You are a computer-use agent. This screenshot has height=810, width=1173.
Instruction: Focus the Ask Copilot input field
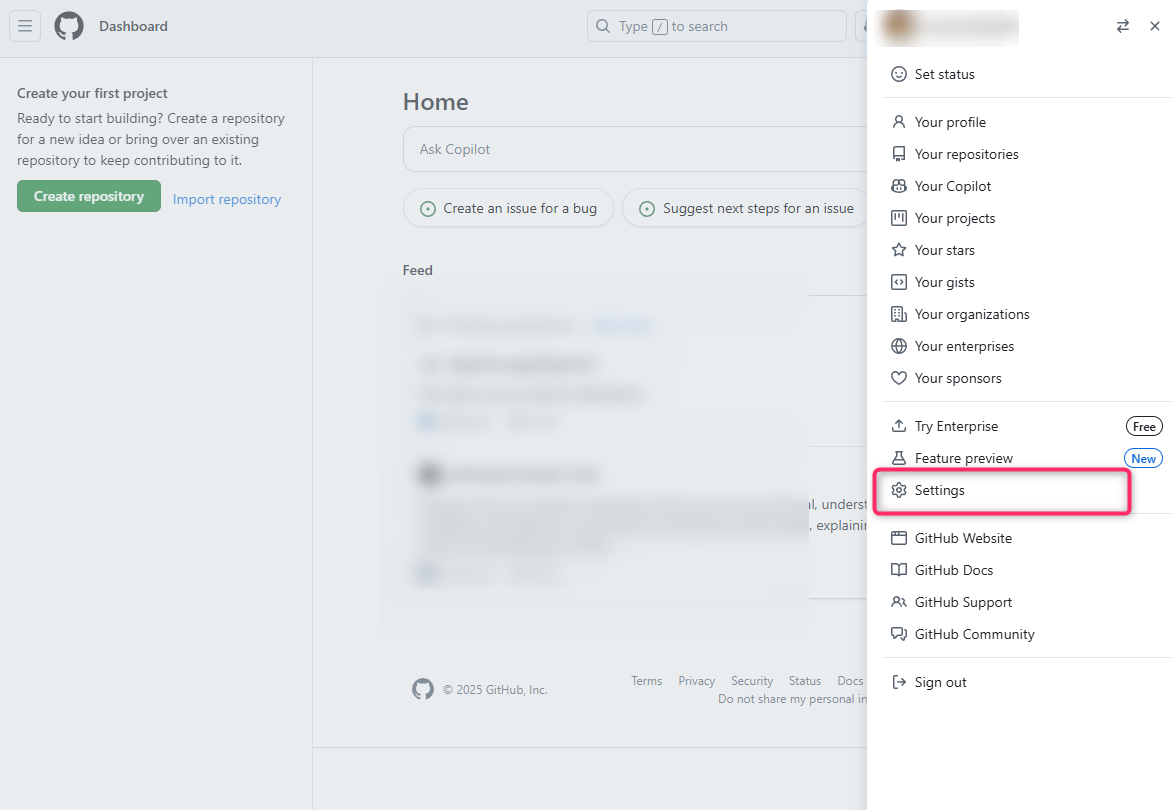636,149
